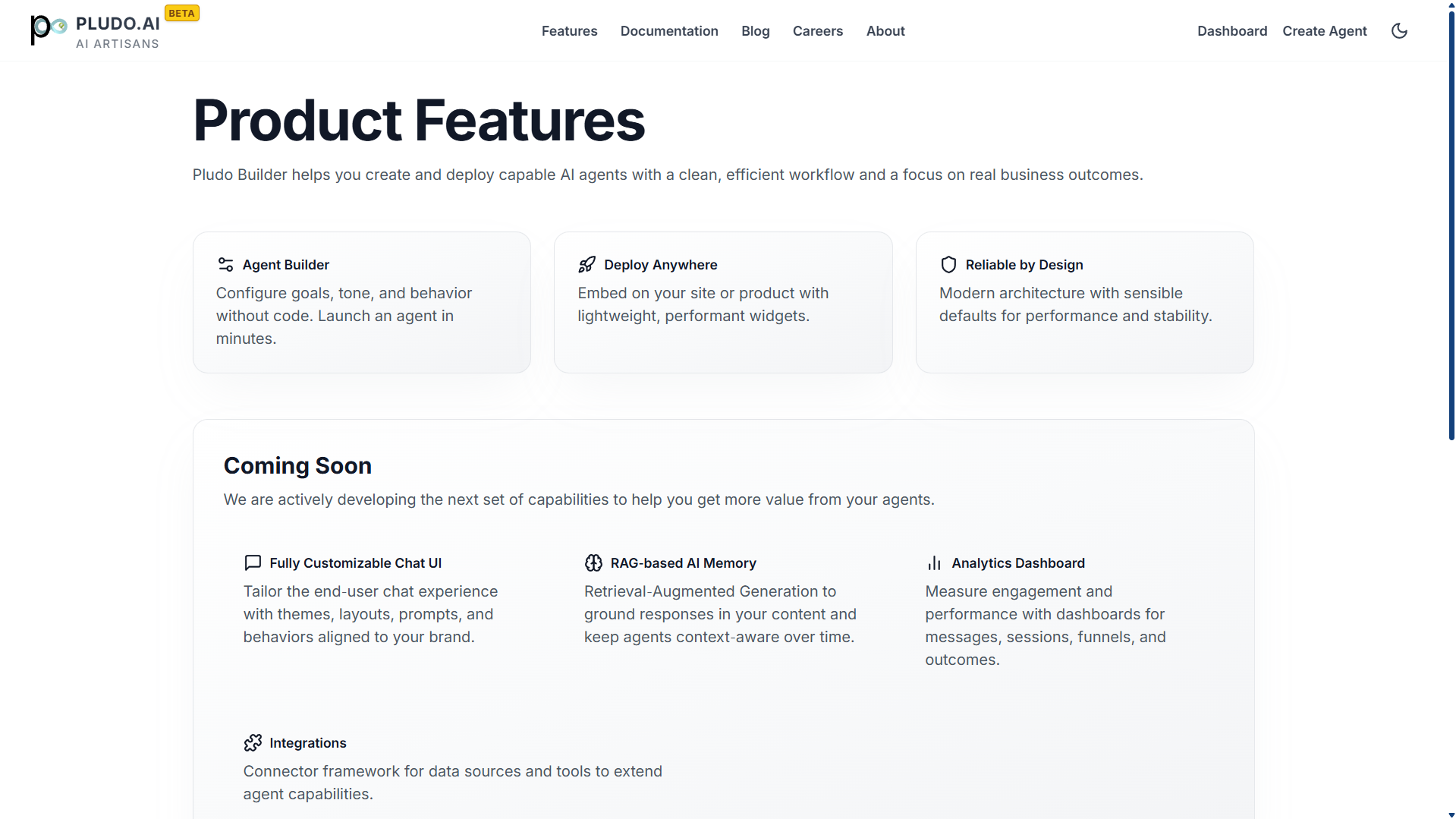Toggle dark mode with the moon icon
The image size is (1456, 819).
coord(1399,30)
